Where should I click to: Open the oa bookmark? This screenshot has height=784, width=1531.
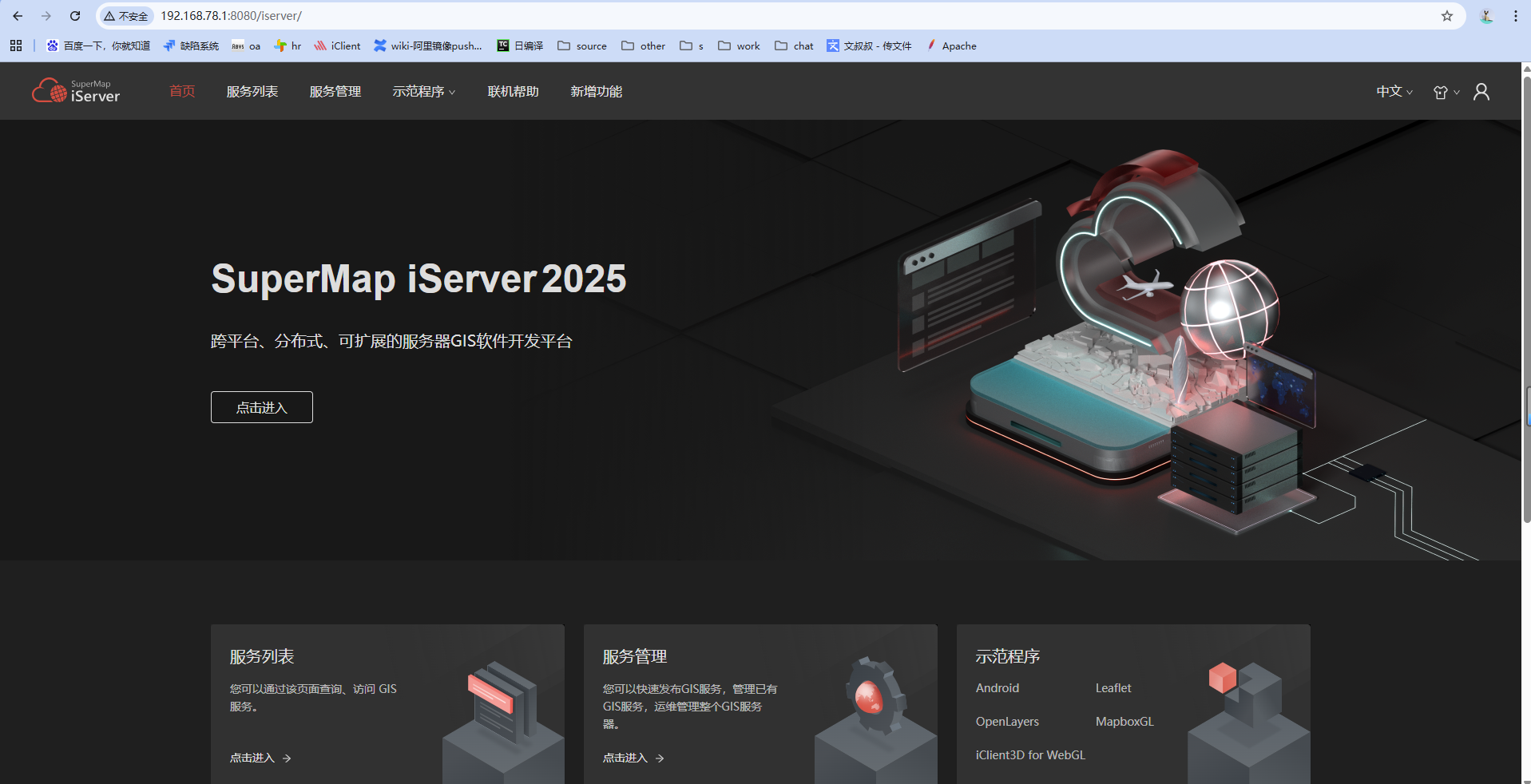click(x=246, y=46)
